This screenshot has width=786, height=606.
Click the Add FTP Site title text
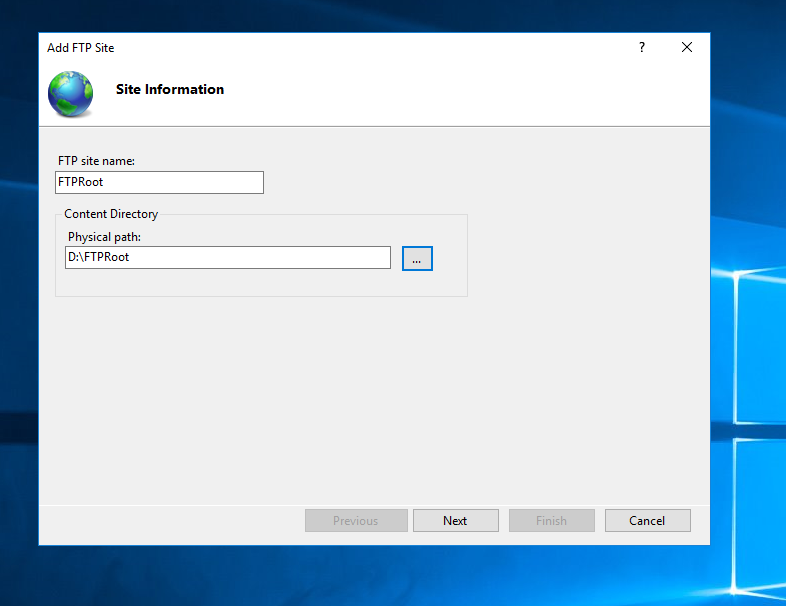click(81, 48)
